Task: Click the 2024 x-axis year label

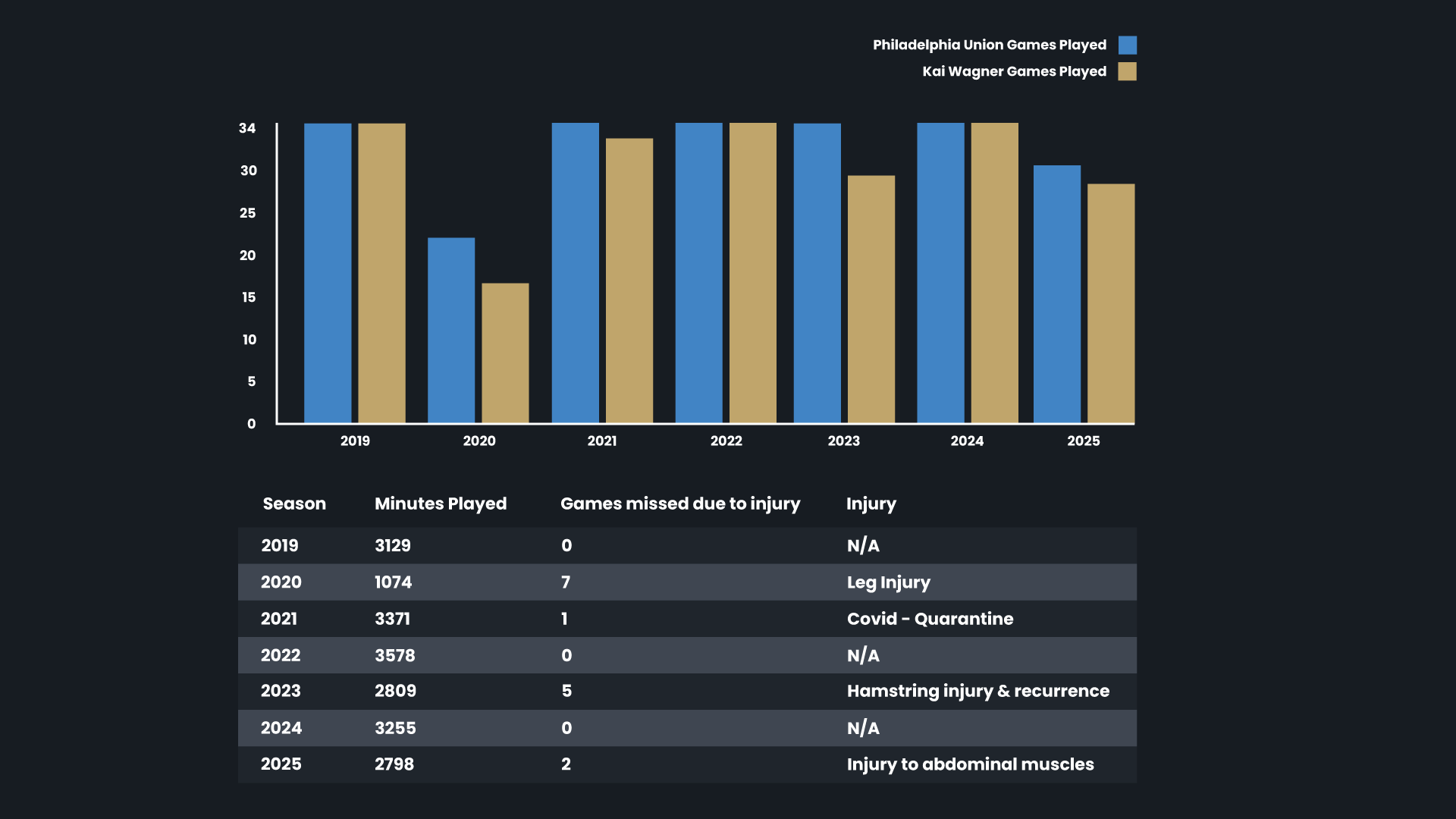Action: (x=967, y=441)
